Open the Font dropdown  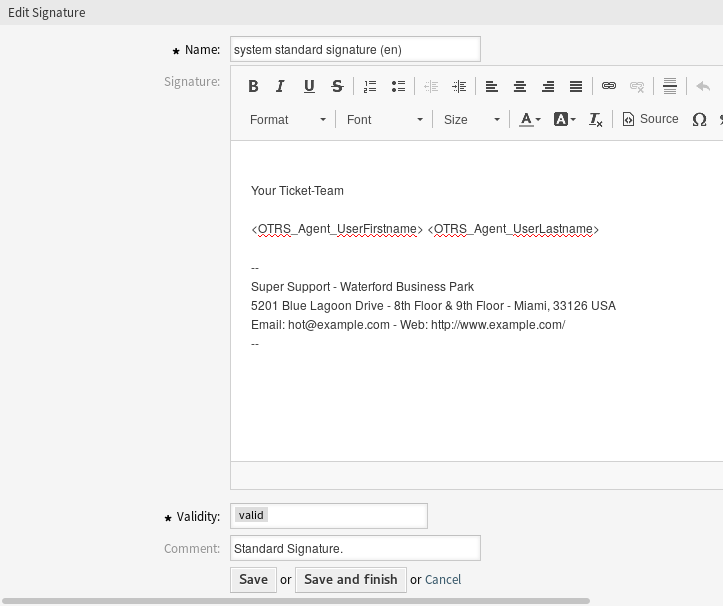[x=385, y=119]
